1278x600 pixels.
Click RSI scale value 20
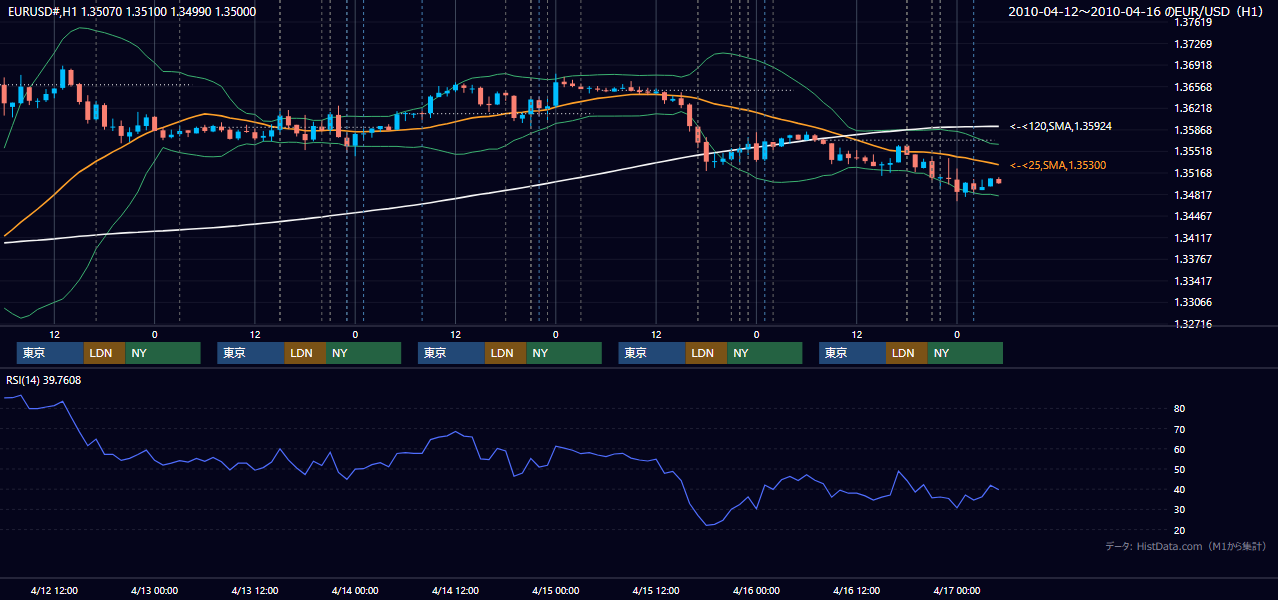[x=1180, y=530]
